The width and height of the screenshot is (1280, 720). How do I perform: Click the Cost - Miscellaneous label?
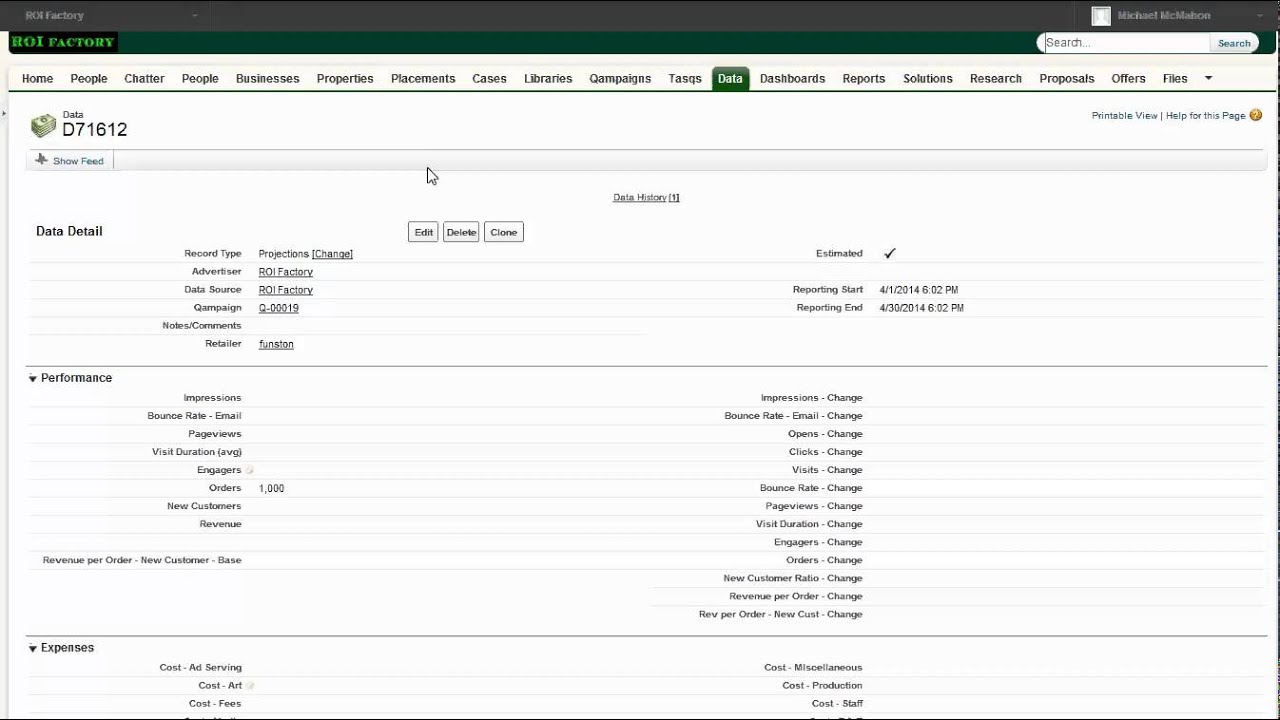tap(813, 668)
